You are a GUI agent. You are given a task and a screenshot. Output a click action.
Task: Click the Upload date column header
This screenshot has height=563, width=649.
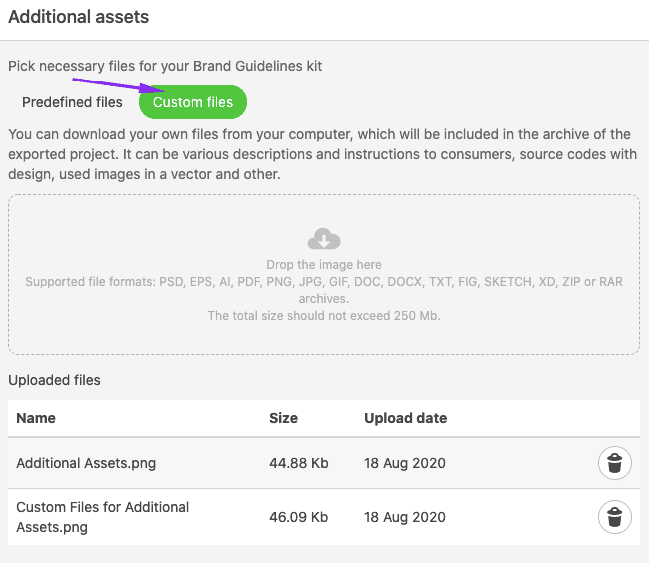point(406,418)
